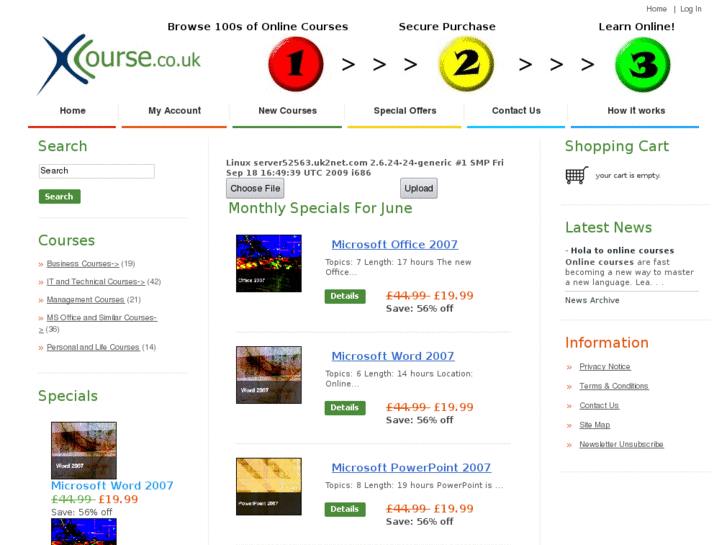Viewport: 727px width, 545px height.
Task: Click the Choose File button
Action: pyautogui.click(x=255, y=188)
